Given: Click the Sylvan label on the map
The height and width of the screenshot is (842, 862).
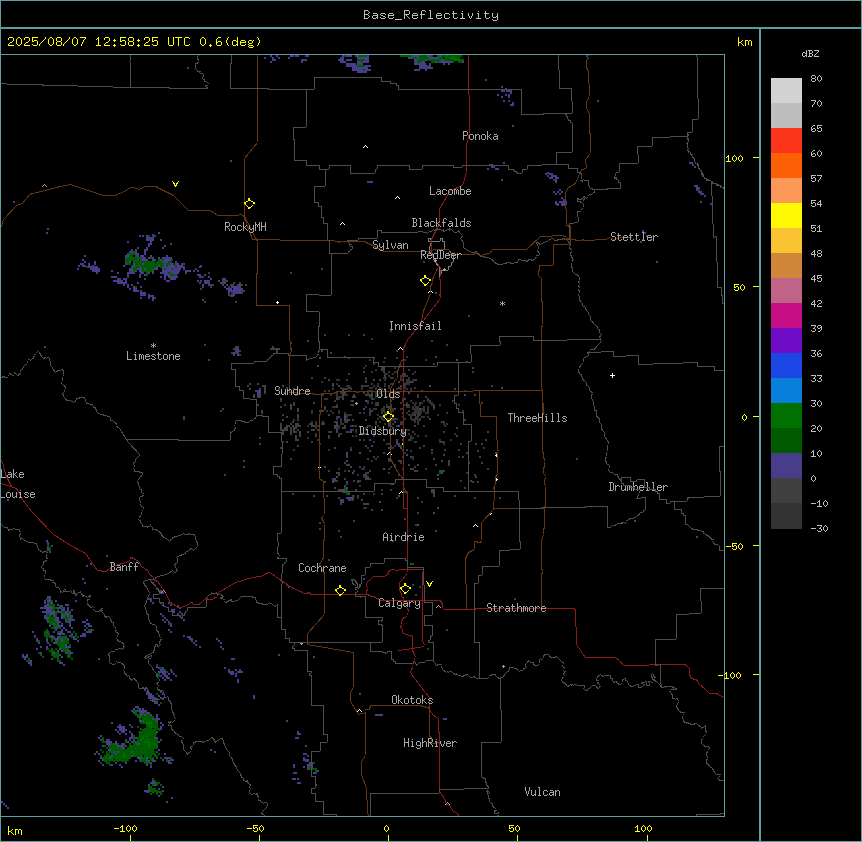Looking at the screenshot, I should (x=390, y=245).
